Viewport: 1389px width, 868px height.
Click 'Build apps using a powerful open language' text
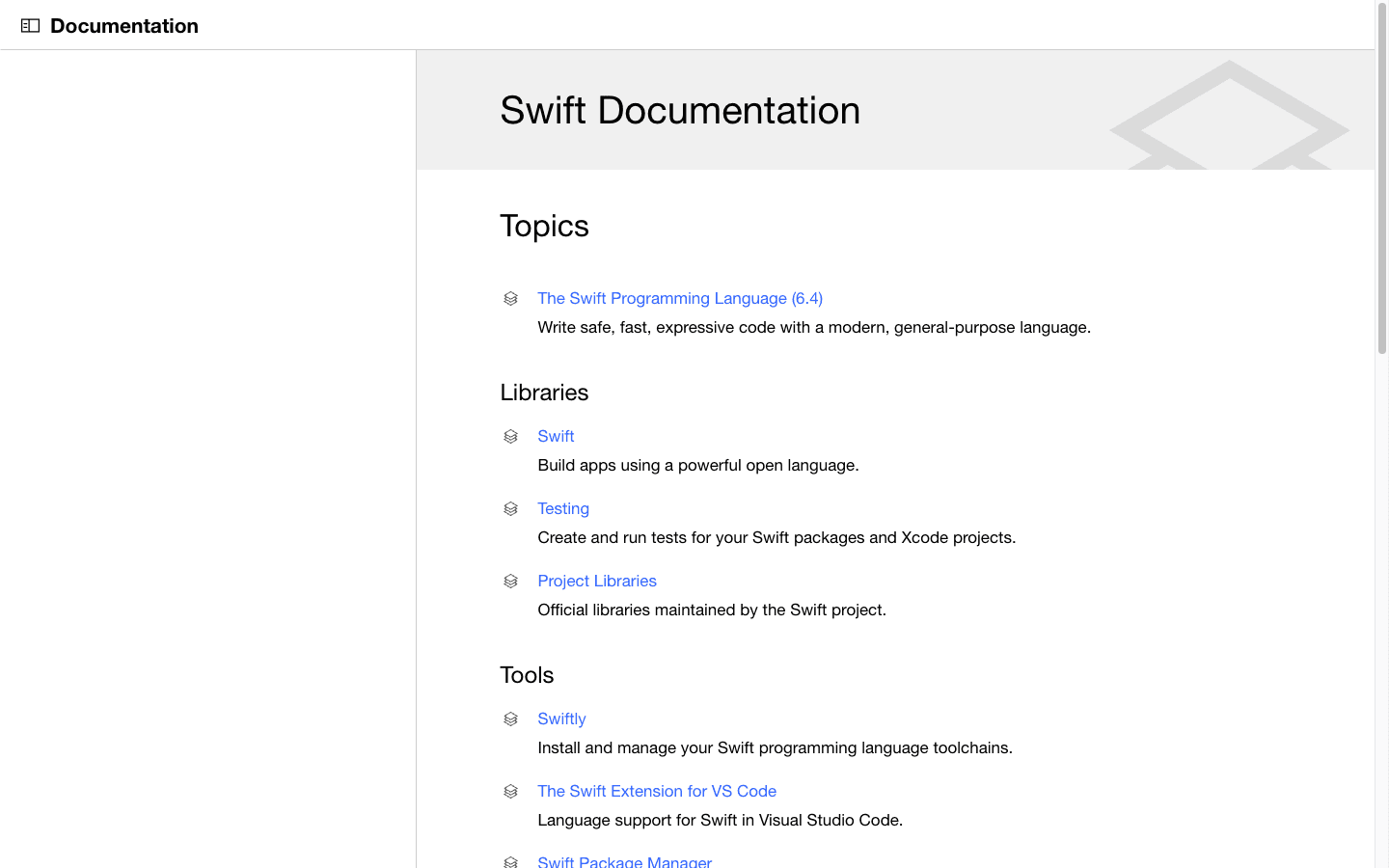(698, 465)
